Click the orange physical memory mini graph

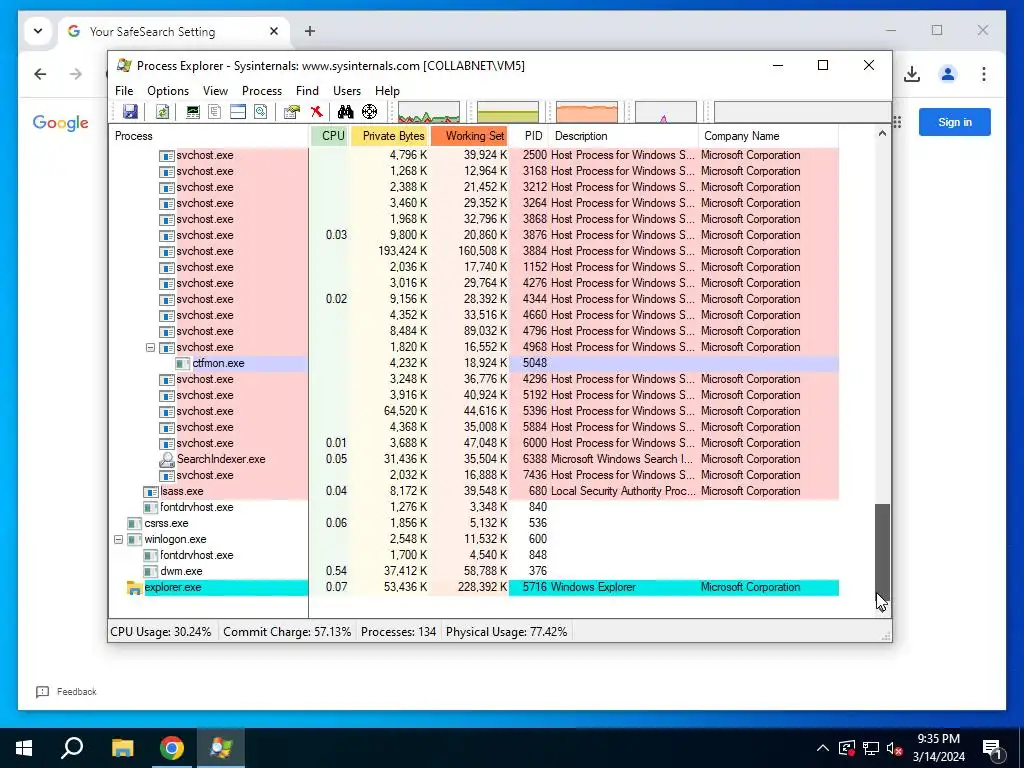(x=587, y=112)
